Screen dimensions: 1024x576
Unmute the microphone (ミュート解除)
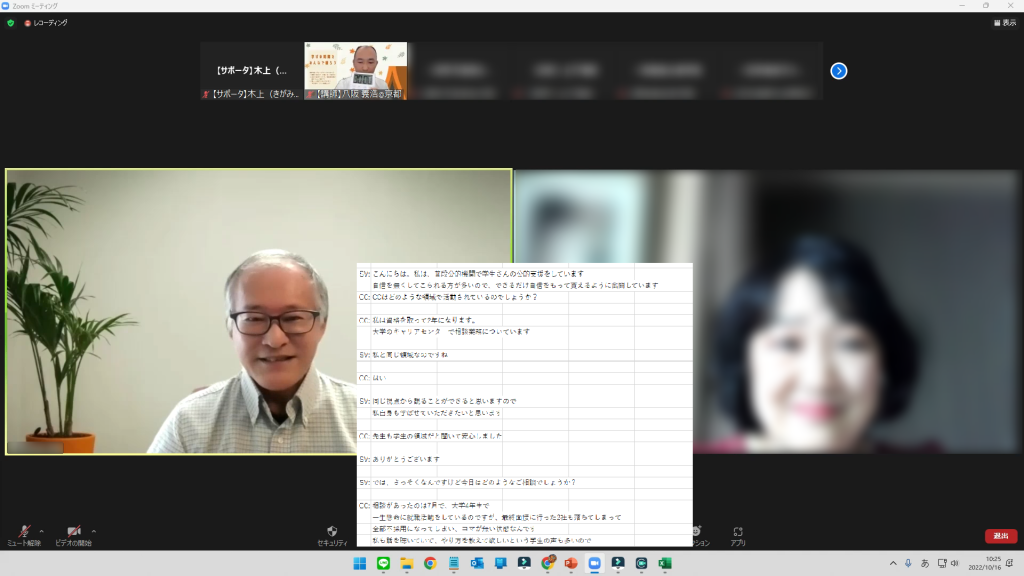[x=22, y=534]
